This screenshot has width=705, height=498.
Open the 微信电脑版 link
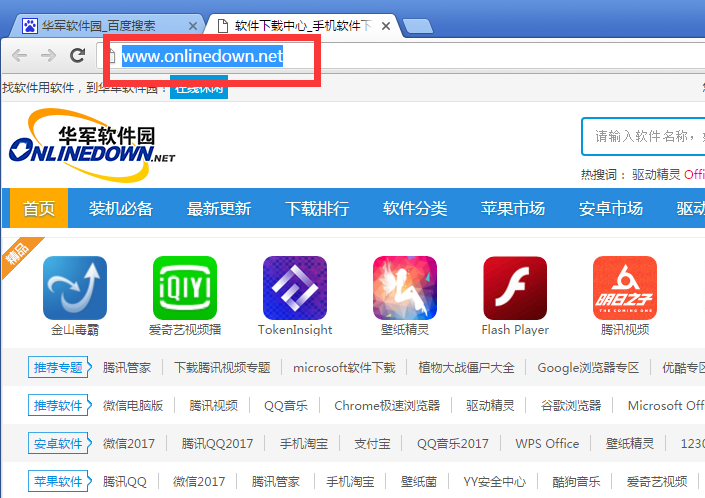[x=133, y=405]
